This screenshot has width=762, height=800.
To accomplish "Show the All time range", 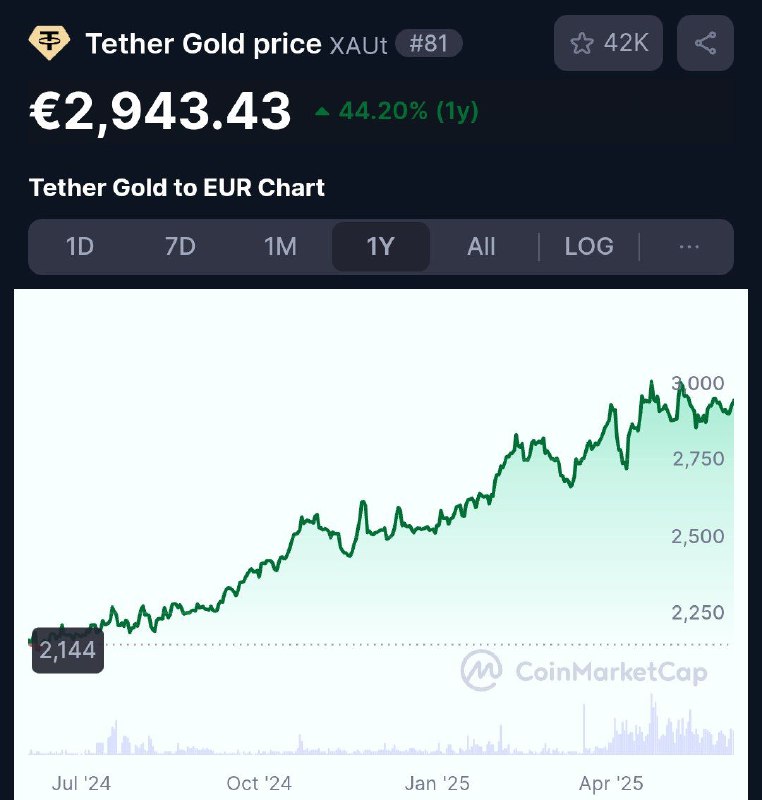I will [x=481, y=247].
